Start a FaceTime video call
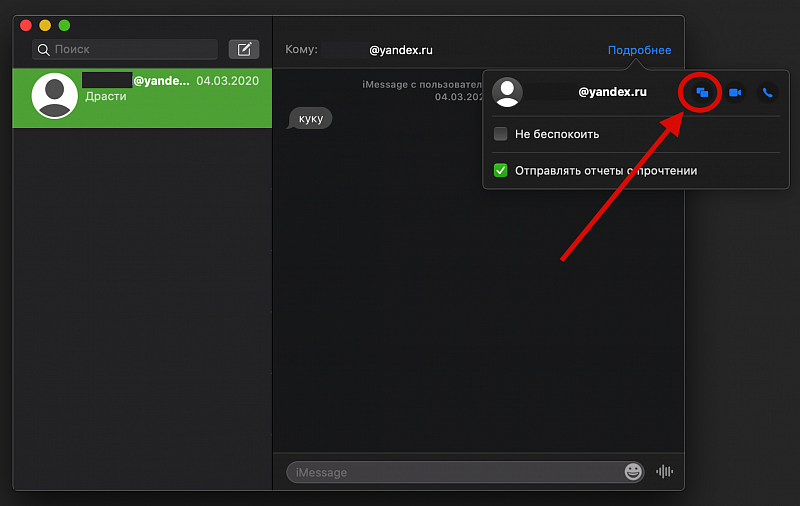Image resolution: width=800 pixels, height=506 pixels. (735, 92)
